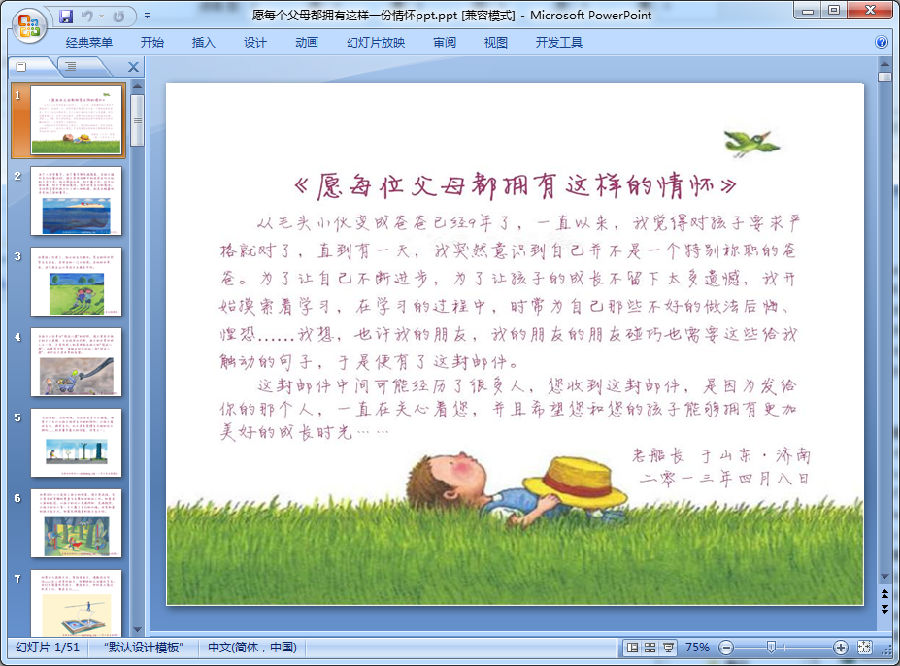Click thumbnail pane scroll-down arrow

coord(137,630)
